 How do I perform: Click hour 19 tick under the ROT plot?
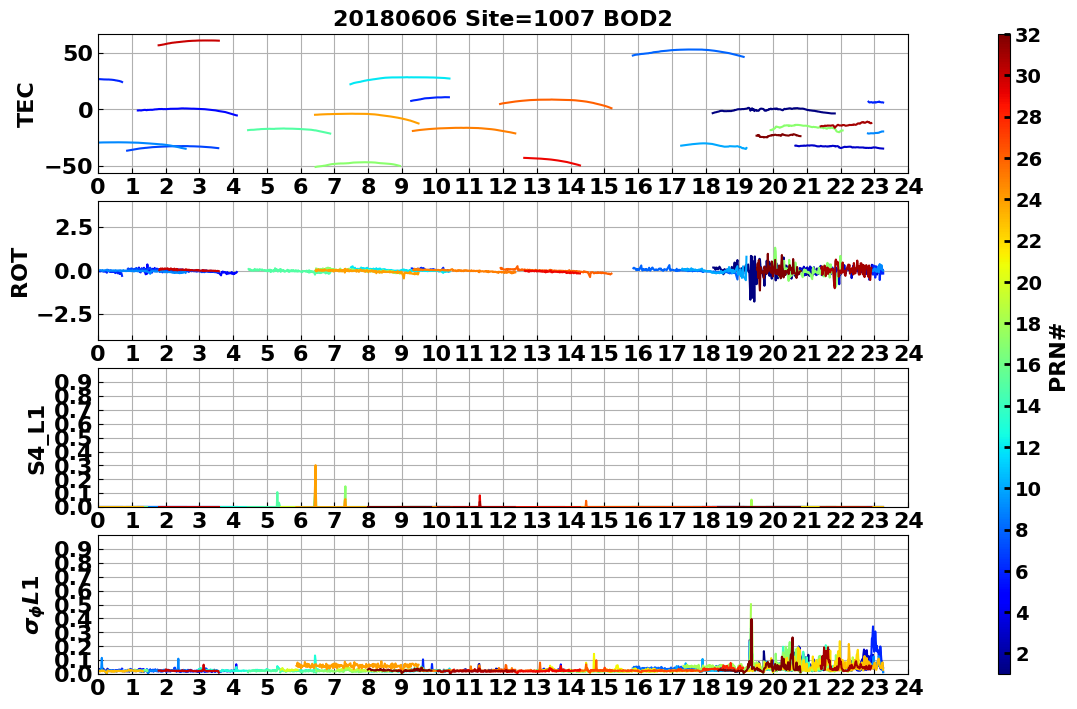[739, 353]
